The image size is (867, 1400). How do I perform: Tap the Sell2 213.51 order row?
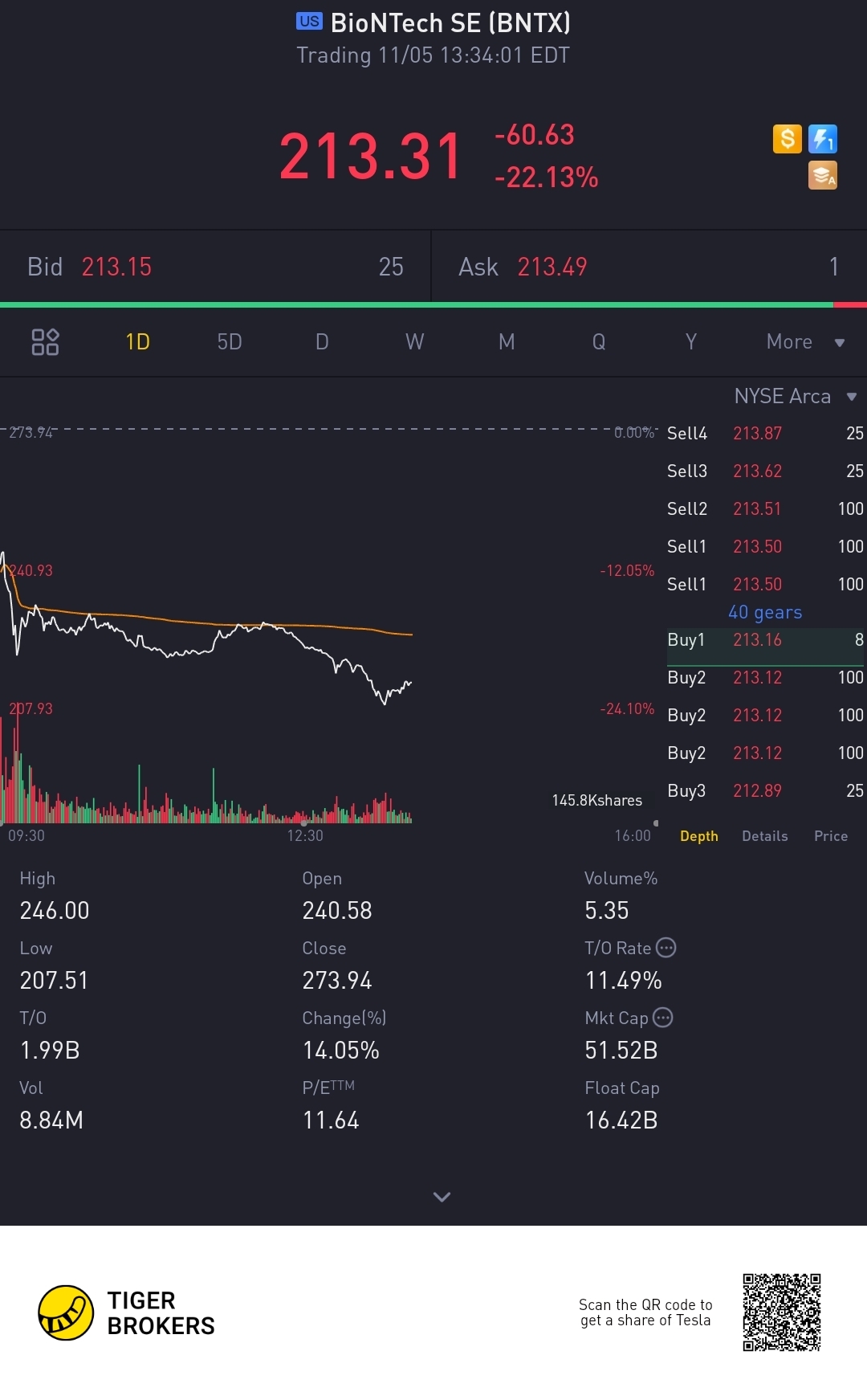[765, 509]
